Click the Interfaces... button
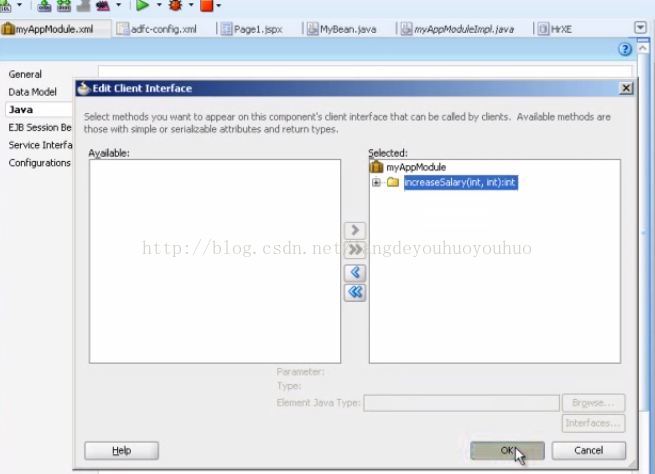The height and width of the screenshot is (474, 655). click(x=593, y=423)
